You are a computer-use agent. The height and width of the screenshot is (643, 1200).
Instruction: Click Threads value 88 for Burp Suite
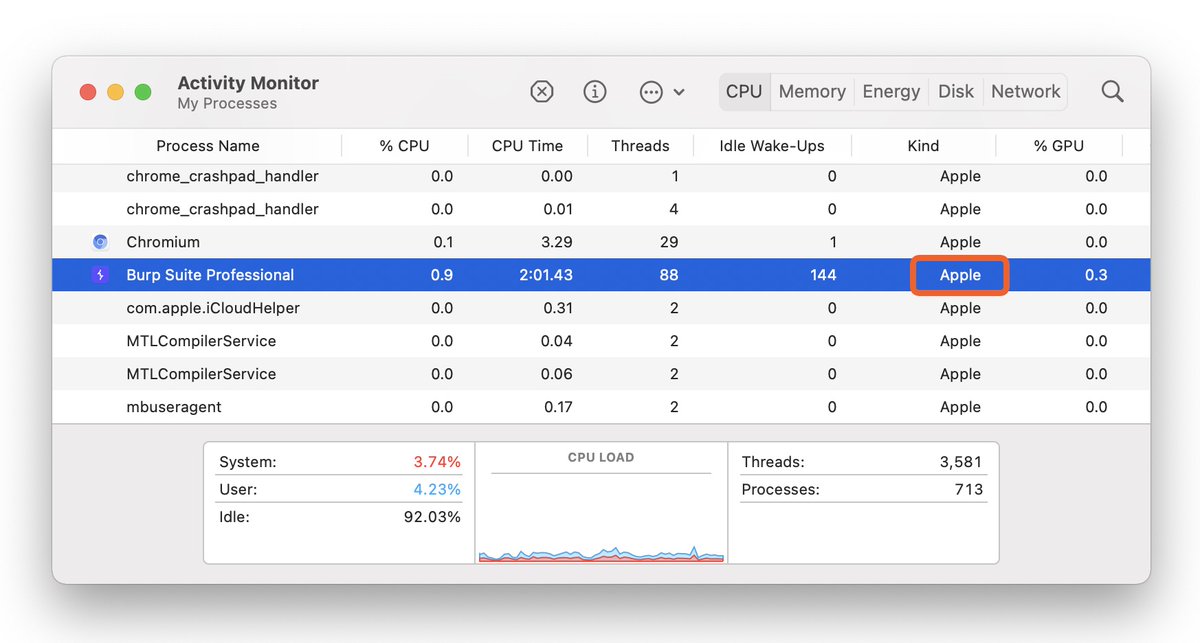[x=669, y=275]
